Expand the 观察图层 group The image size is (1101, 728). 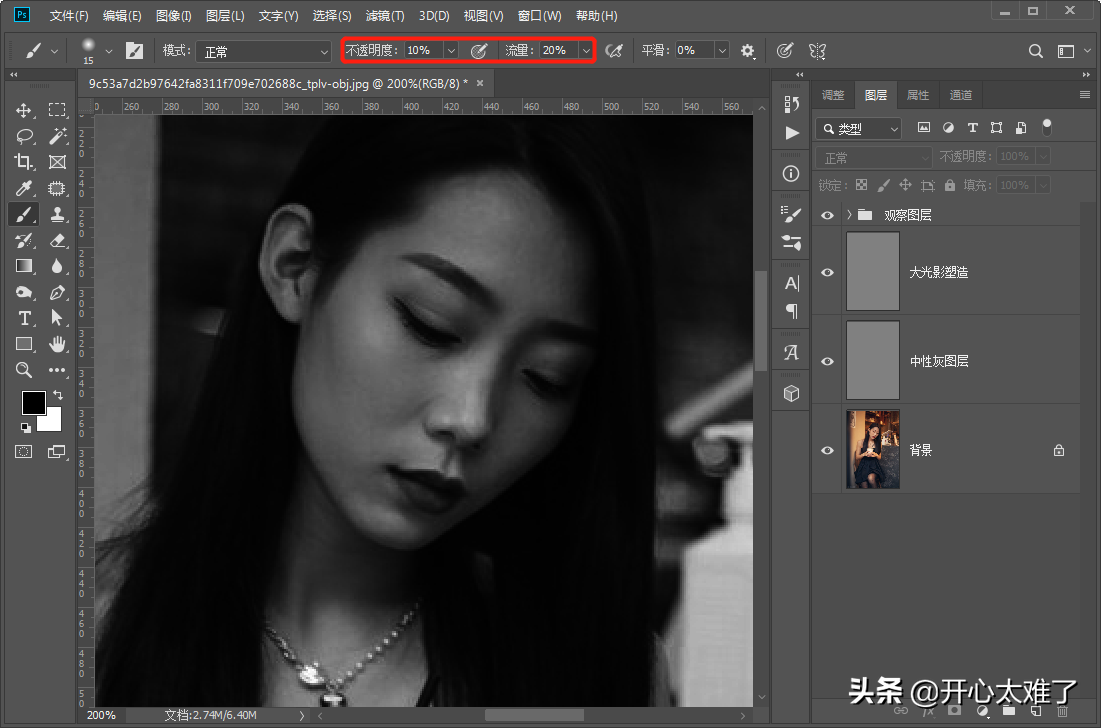pyautogui.click(x=849, y=215)
